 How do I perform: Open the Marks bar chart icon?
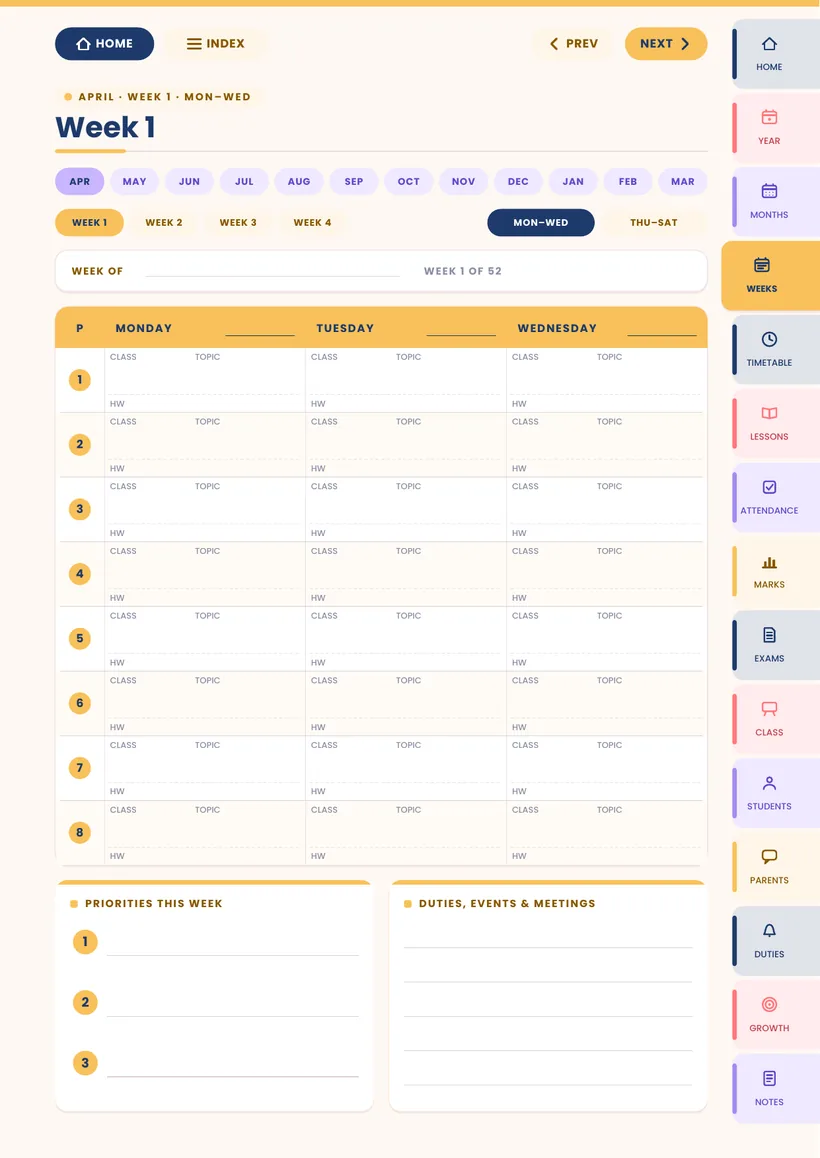click(x=769, y=562)
